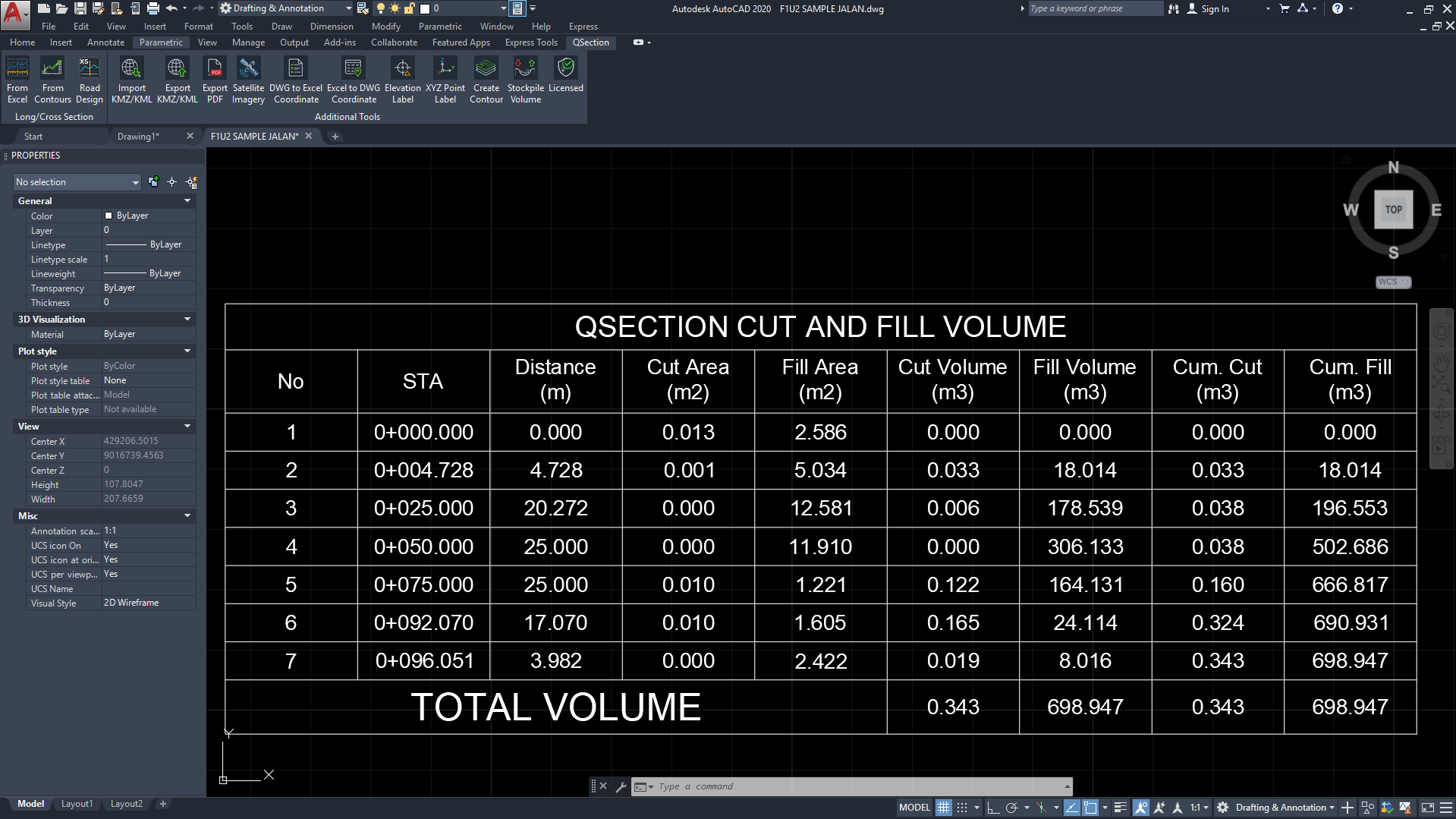Collapse the 3D Visualization section
Screen dimensions: 1456x819
point(187,320)
